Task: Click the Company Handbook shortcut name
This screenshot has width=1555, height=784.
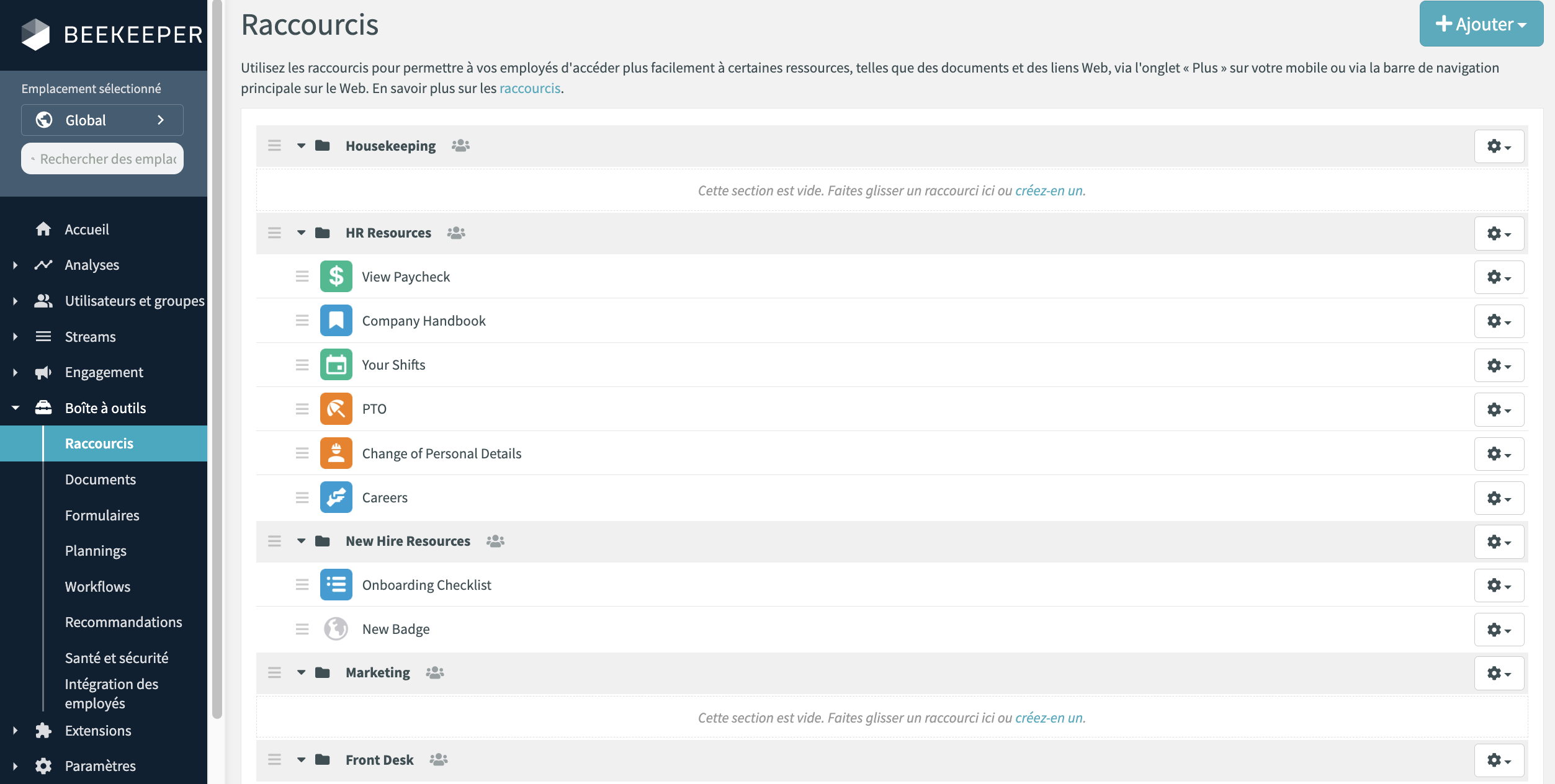Action: pos(424,321)
